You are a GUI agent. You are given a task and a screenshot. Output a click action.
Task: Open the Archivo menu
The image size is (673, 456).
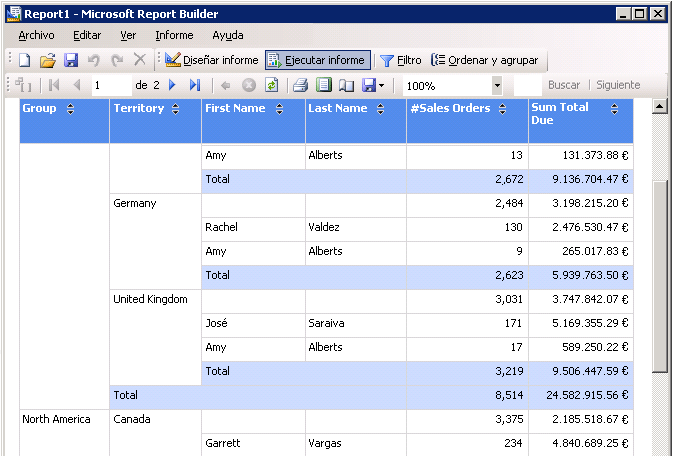coord(36,35)
